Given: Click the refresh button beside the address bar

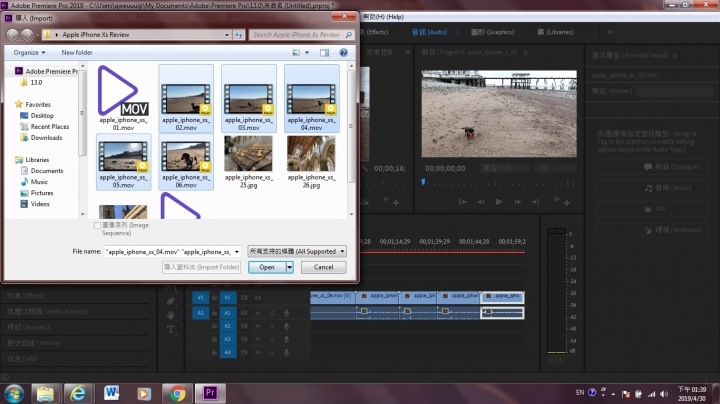Looking at the screenshot, I should click(x=239, y=34).
